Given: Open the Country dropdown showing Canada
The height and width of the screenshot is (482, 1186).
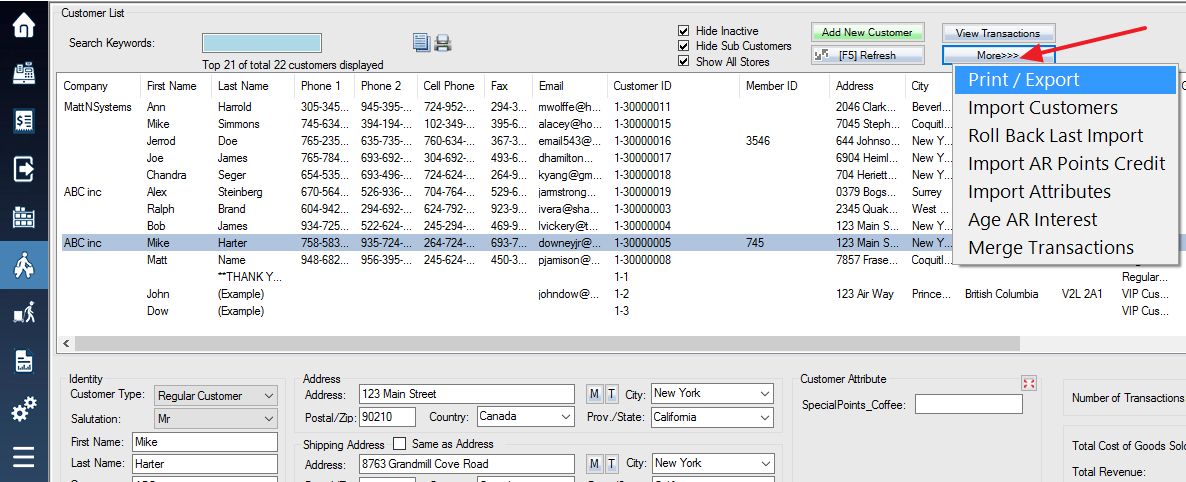Looking at the screenshot, I should [526, 416].
